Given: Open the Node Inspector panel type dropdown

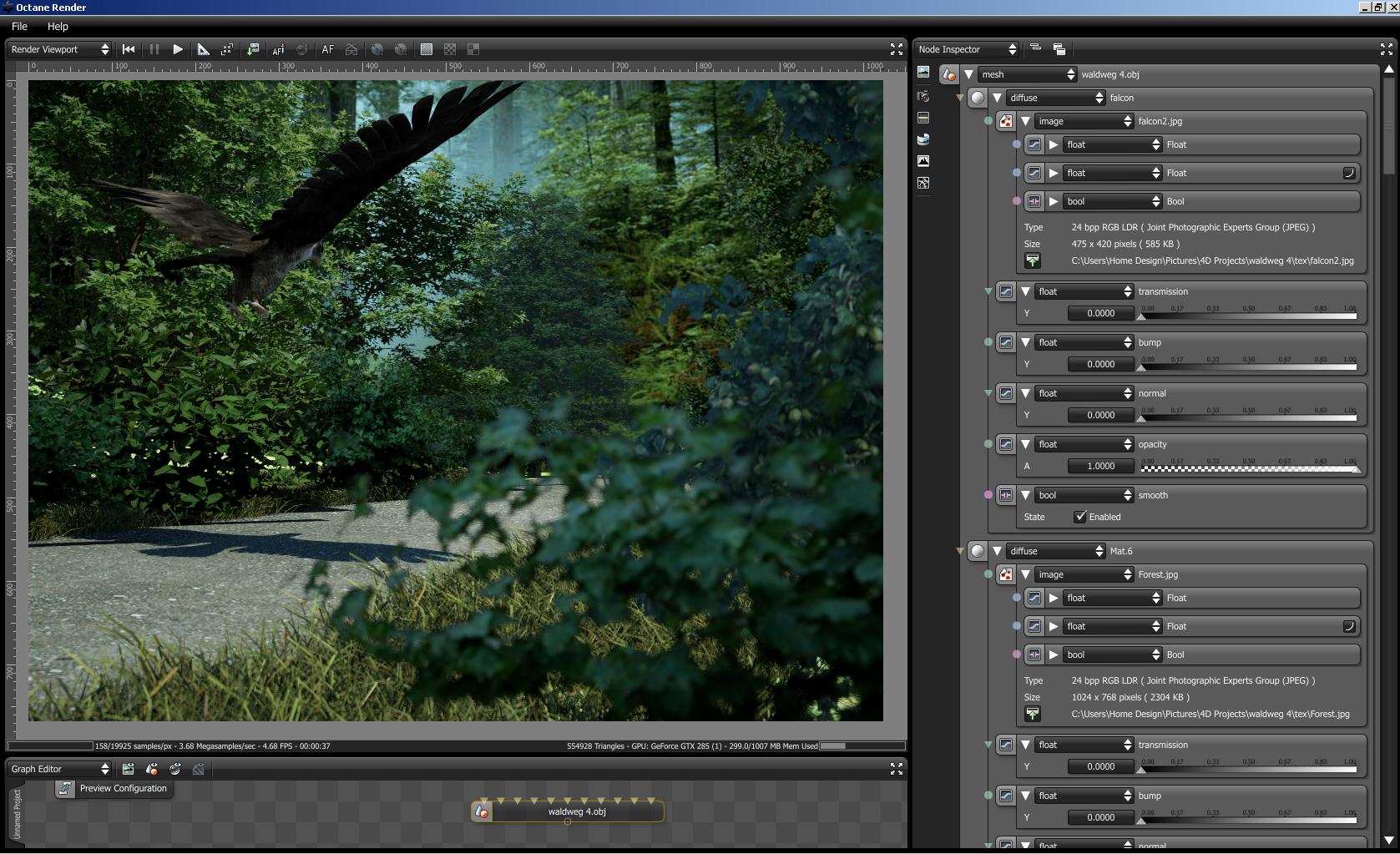Looking at the screenshot, I should click(x=967, y=49).
